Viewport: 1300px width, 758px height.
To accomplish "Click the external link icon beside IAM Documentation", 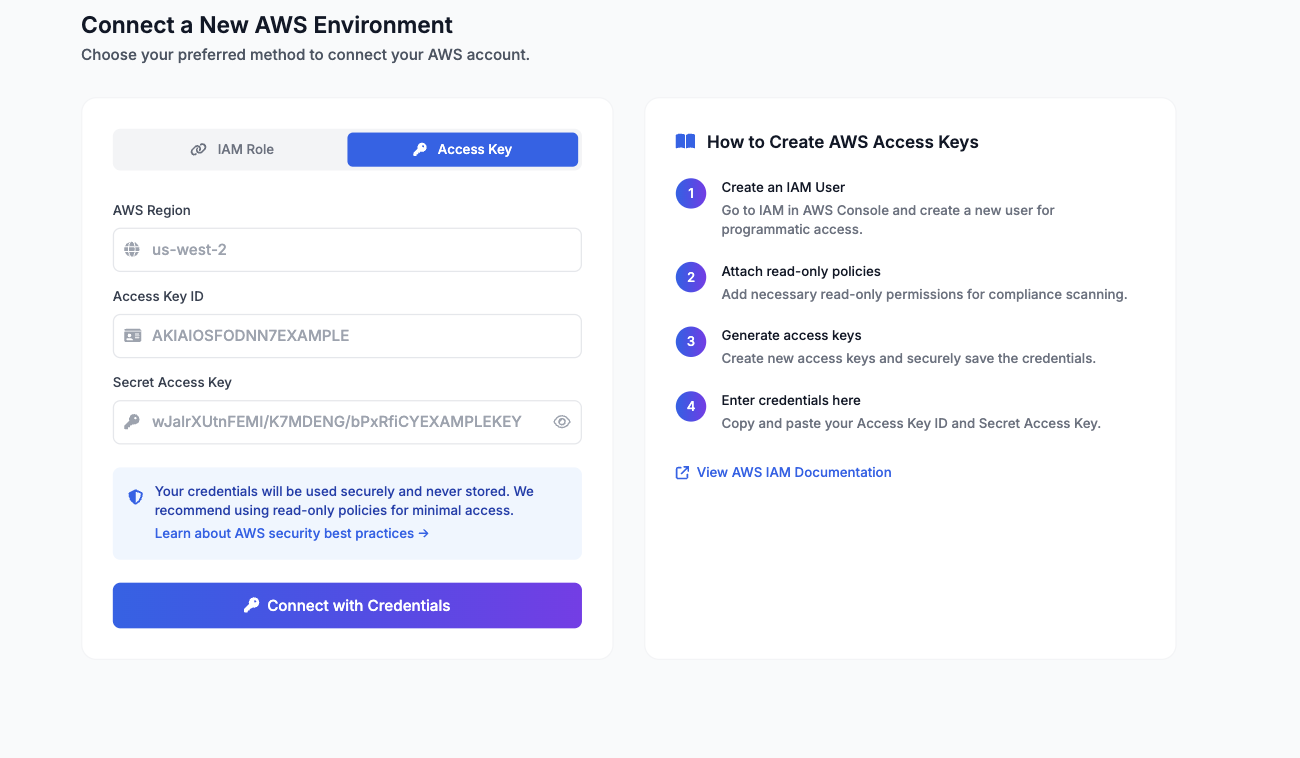I will [x=683, y=473].
